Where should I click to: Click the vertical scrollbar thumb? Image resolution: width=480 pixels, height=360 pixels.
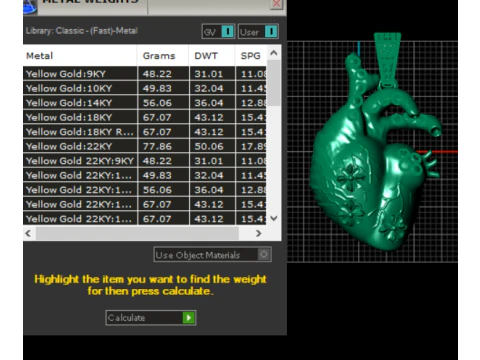(x=274, y=83)
